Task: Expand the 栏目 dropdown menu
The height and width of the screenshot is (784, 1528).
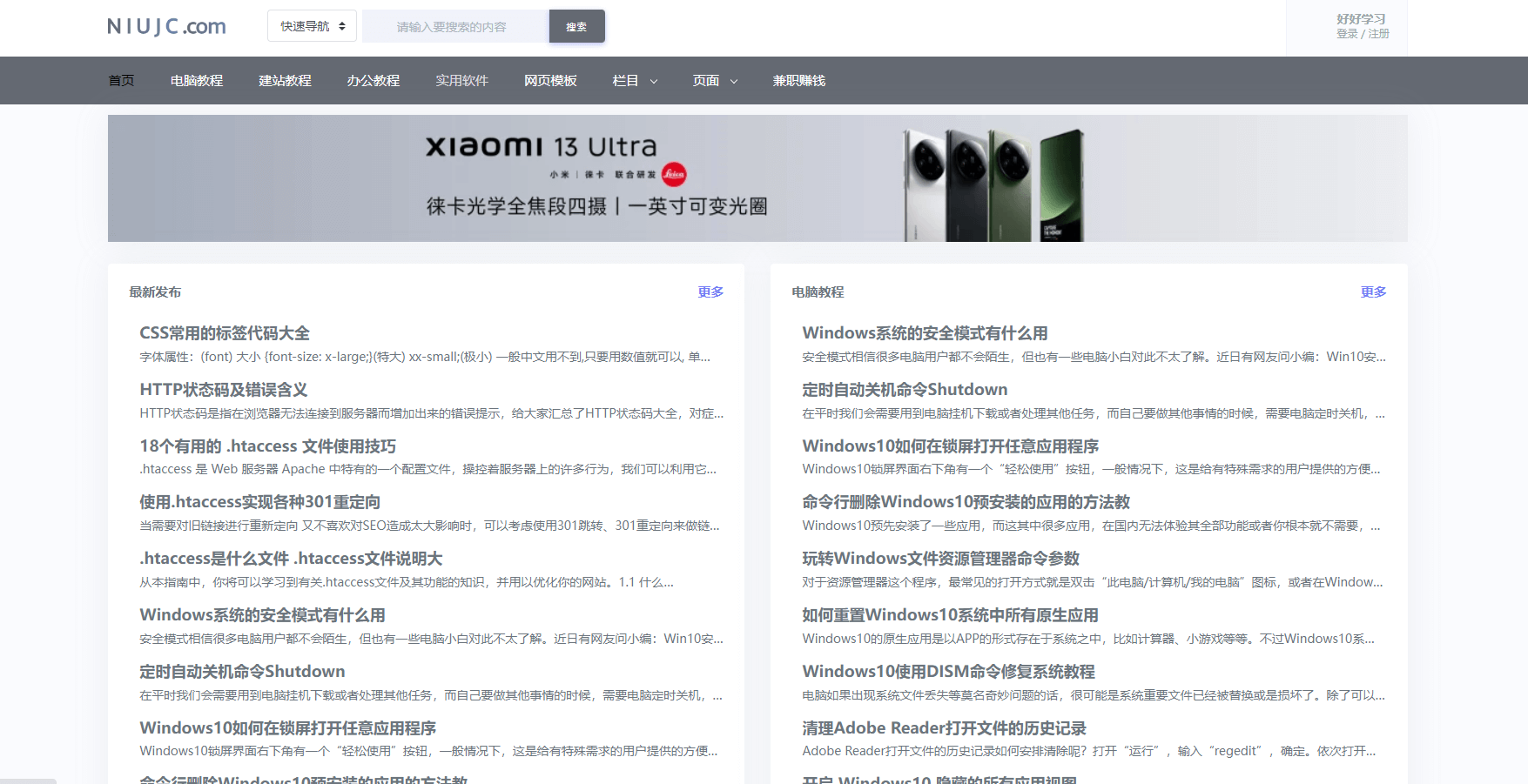Action: tap(635, 80)
